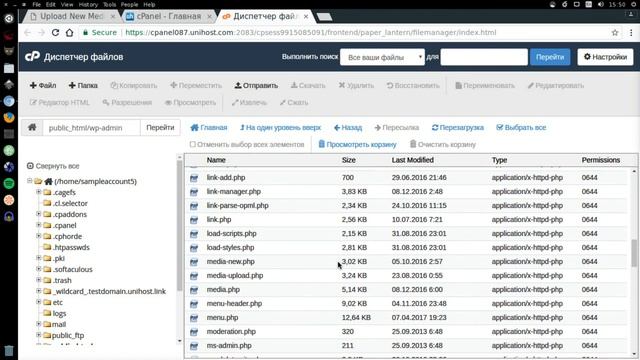The image size is (640, 360).
Task: Collapse tree with Свернуть все
Action: click(x=53, y=166)
